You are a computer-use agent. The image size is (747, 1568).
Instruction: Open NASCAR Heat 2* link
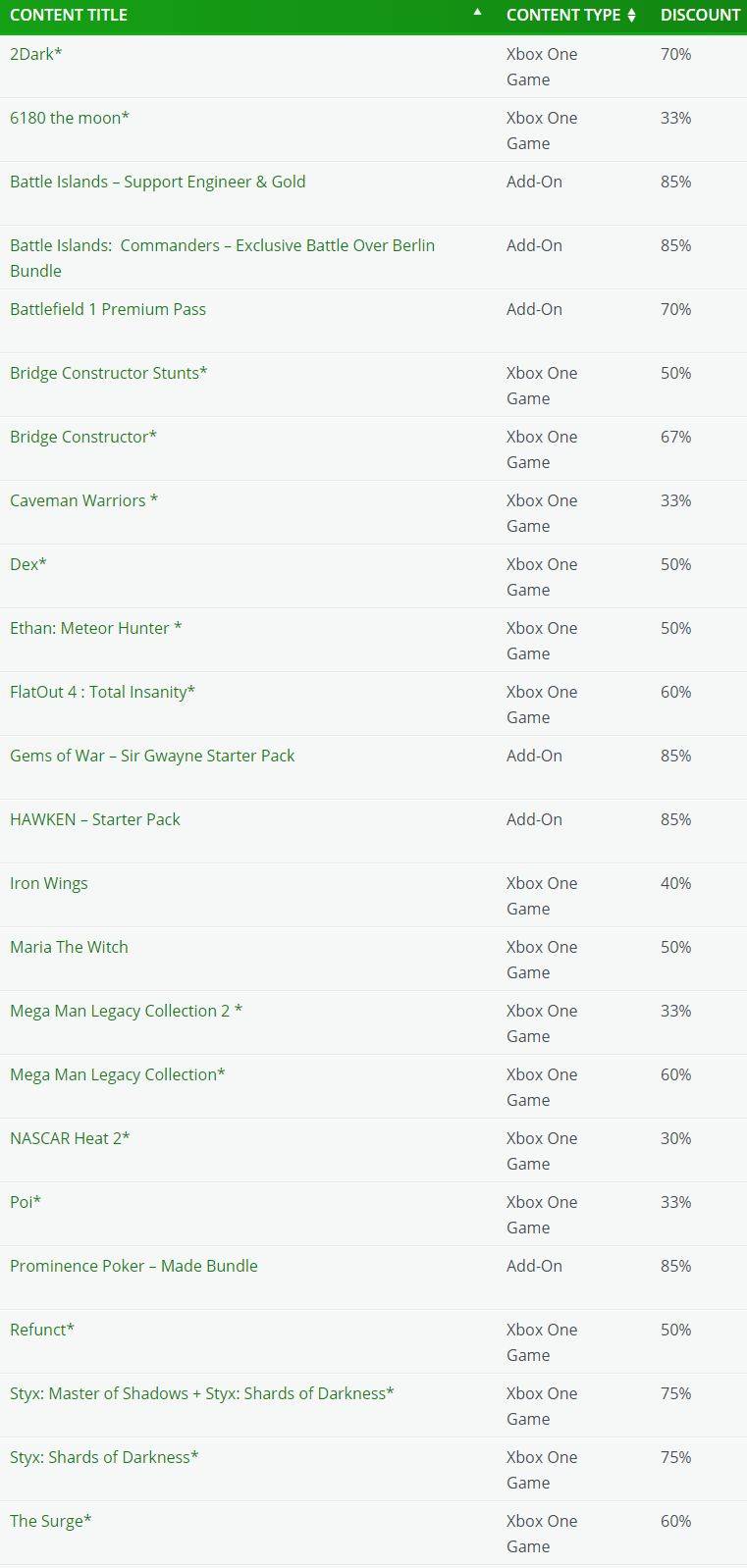(70, 1138)
